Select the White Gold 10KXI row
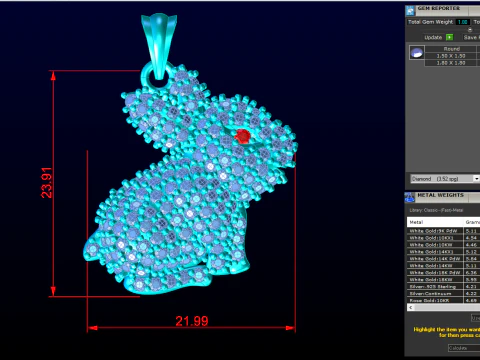This screenshot has width=480, height=360. point(443,238)
